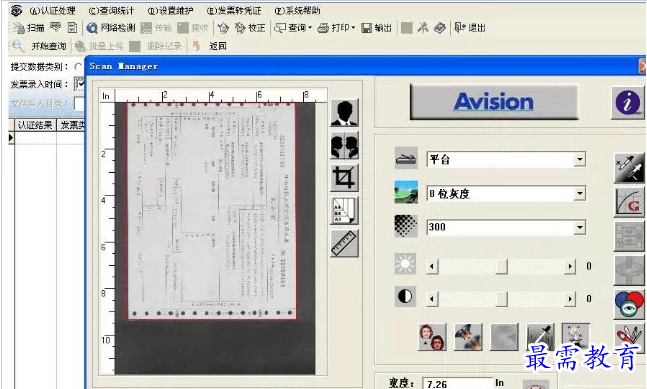Click the butterfly image icon
Viewport: 647px width, 389px height.
click(x=468, y=337)
